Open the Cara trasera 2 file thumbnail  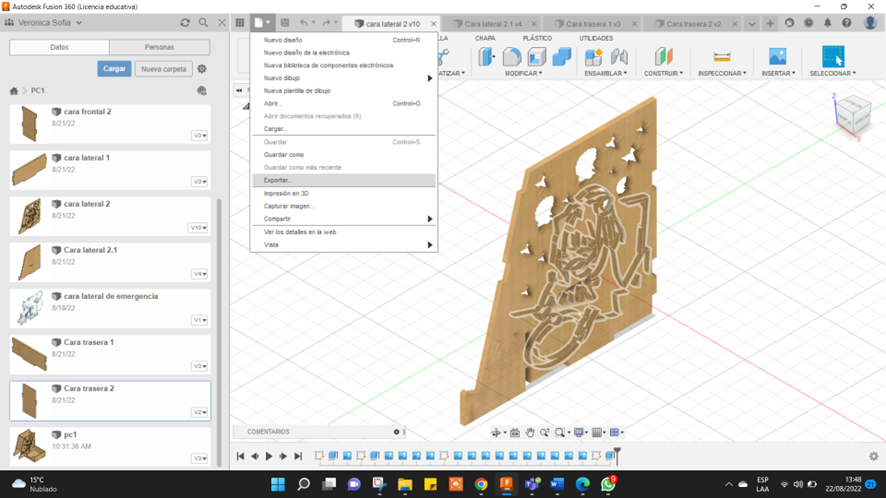pos(29,401)
